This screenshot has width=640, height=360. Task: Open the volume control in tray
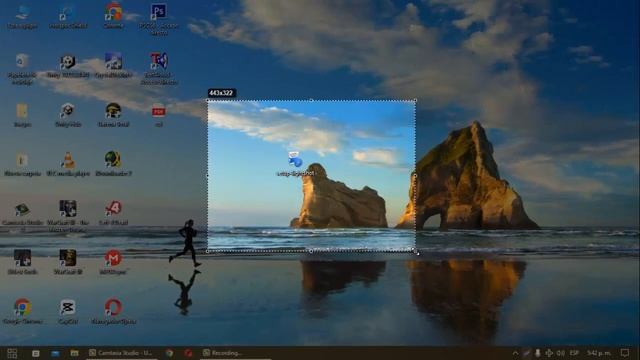(561, 353)
